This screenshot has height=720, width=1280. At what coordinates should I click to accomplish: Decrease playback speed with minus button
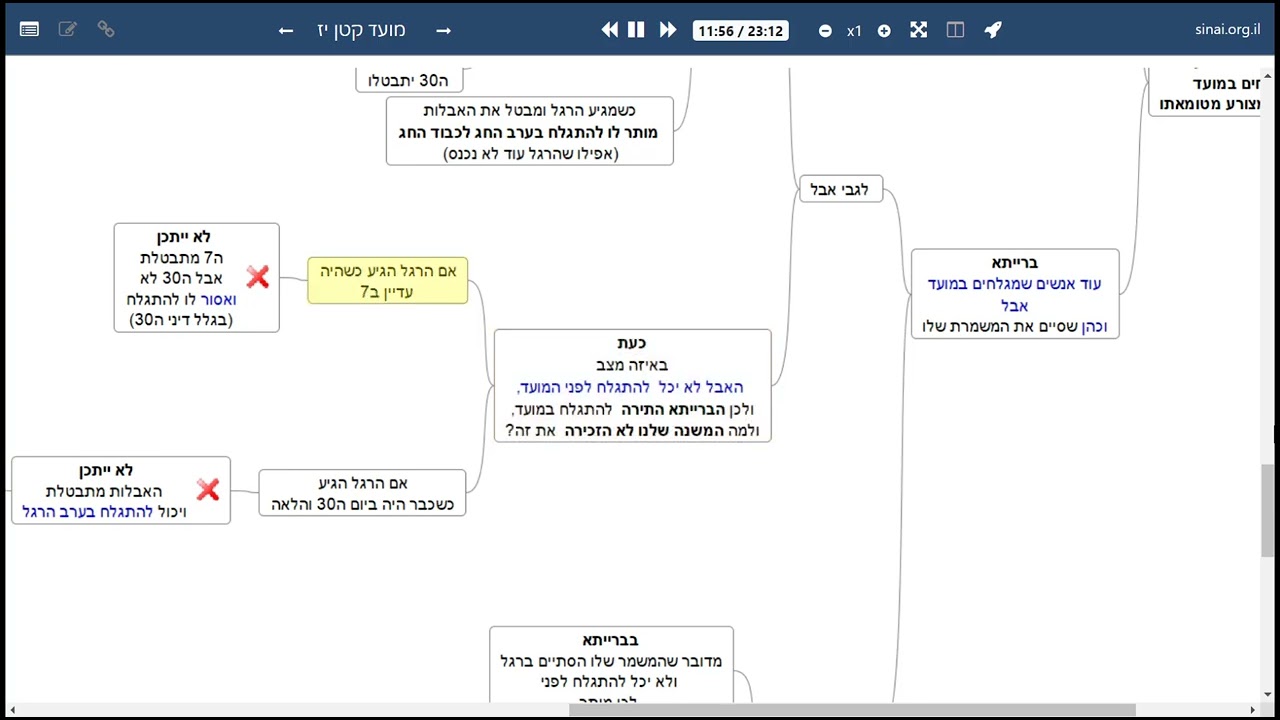(825, 31)
